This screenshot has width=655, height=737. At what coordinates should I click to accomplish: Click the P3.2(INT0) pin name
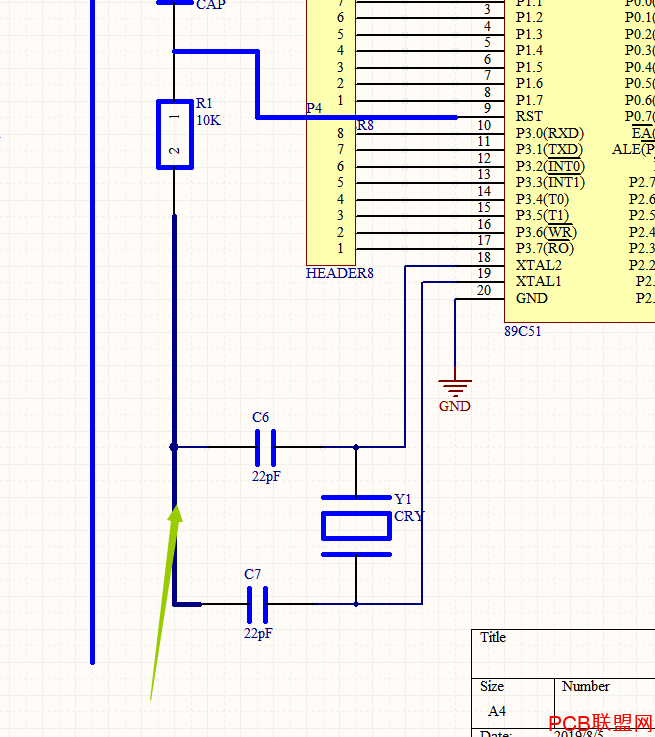[x=550, y=166]
